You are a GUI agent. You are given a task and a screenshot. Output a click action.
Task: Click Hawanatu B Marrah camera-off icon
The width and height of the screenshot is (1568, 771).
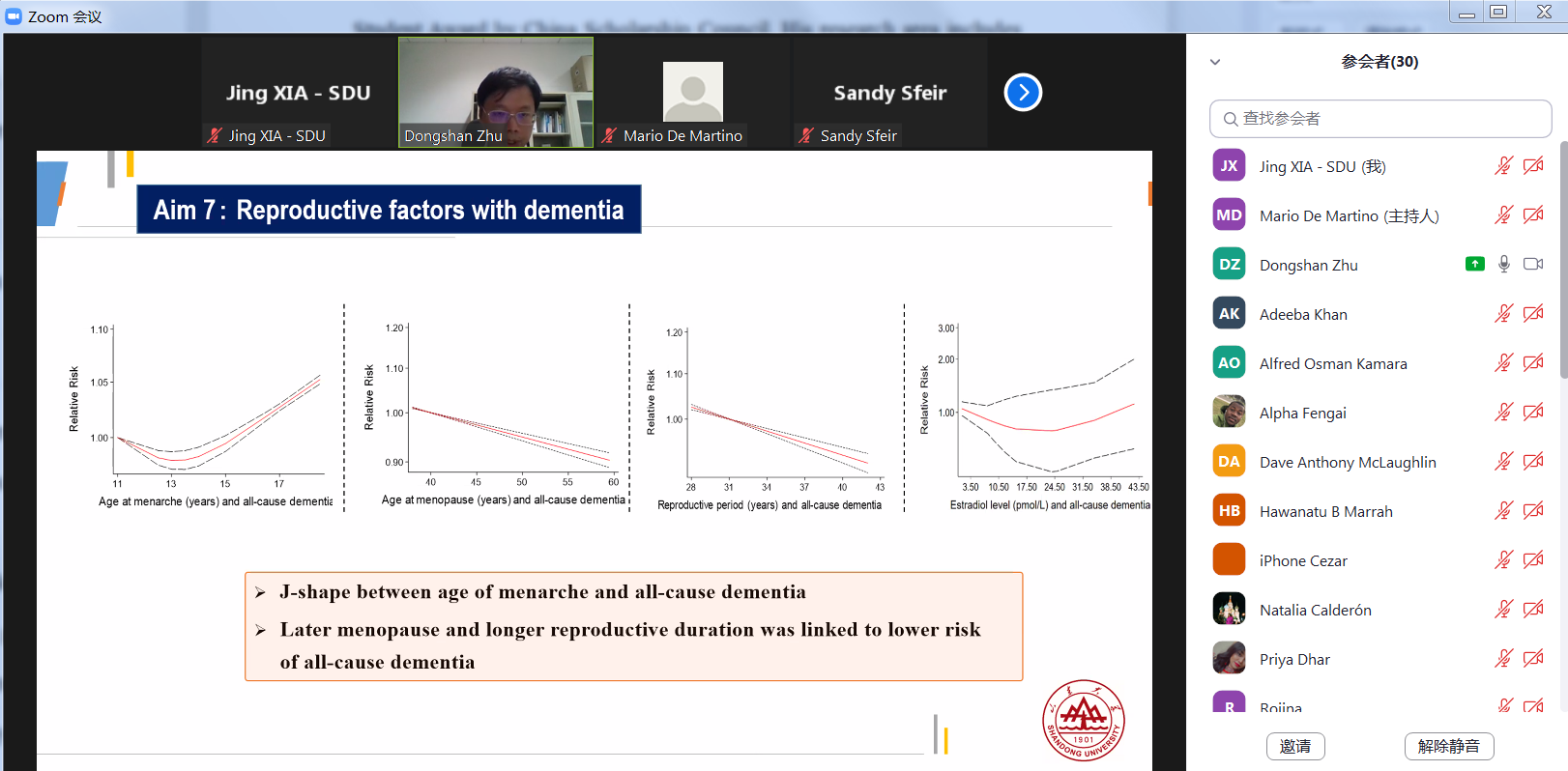pyautogui.click(x=1533, y=511)
